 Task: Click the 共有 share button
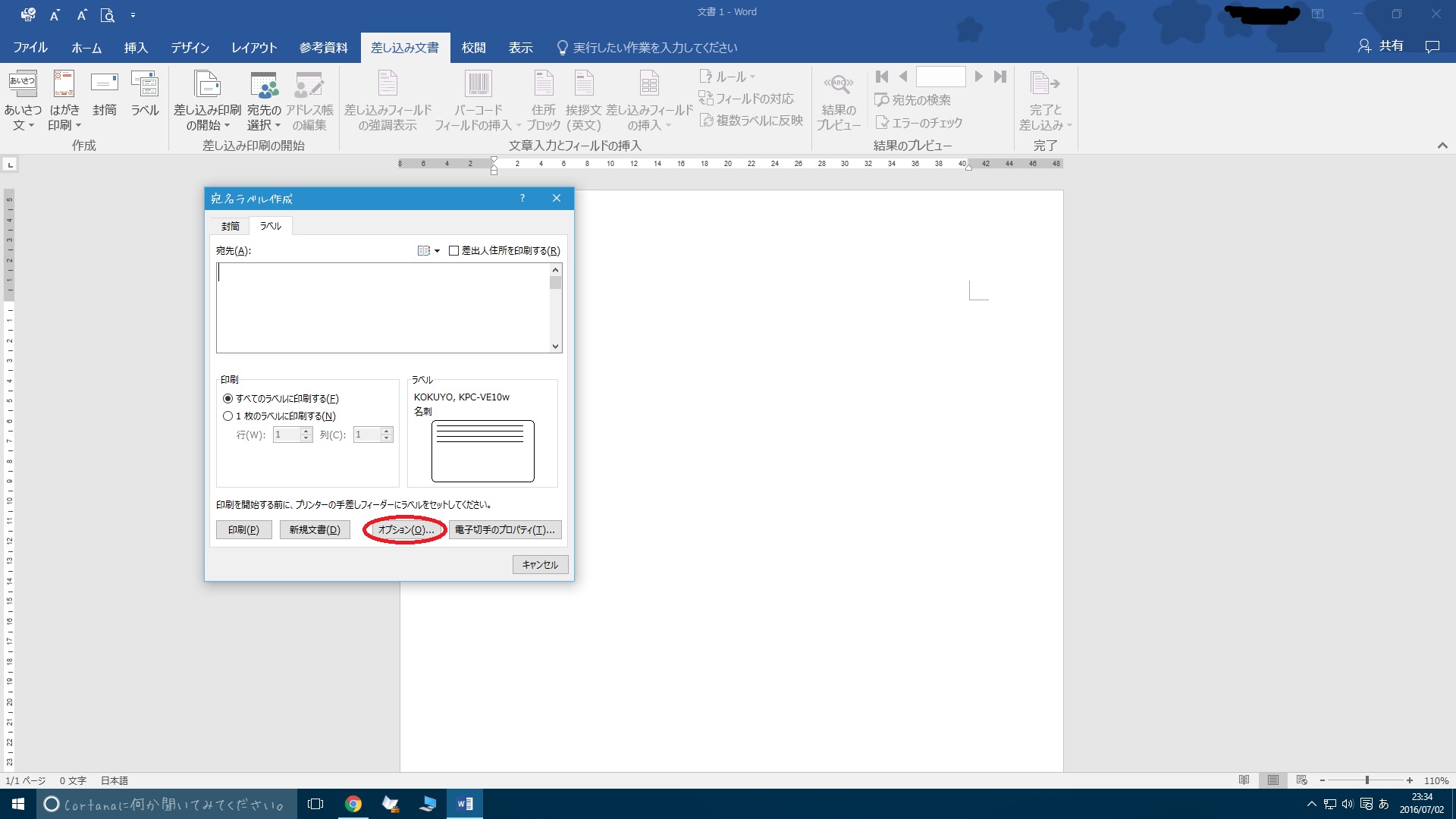pyautogui.click(x=1381, y=46)
